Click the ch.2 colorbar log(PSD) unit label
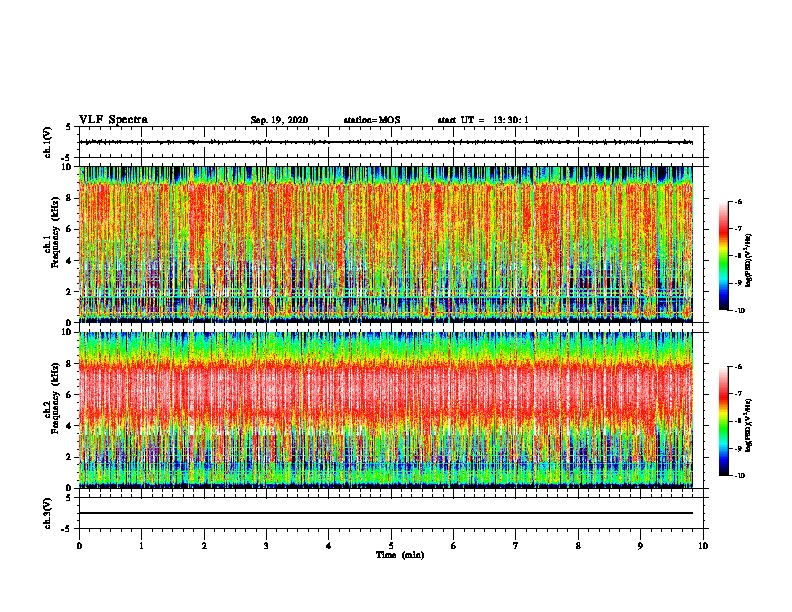The height and width of the screenshot is (612, 792). pos(749,425)
